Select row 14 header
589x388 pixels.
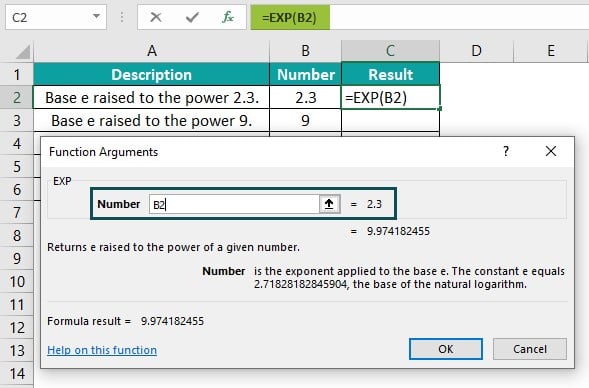(17, 374)
